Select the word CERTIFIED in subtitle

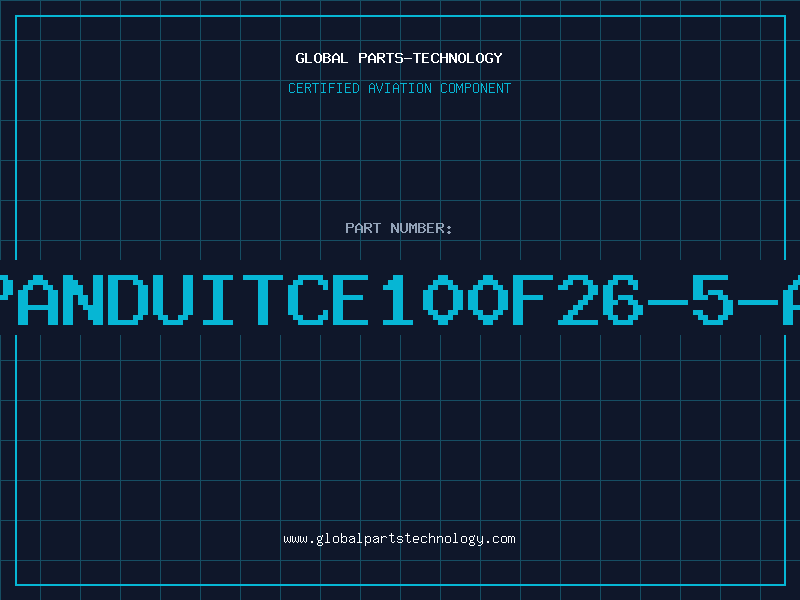pyautogui.click(x=324, y=88)
